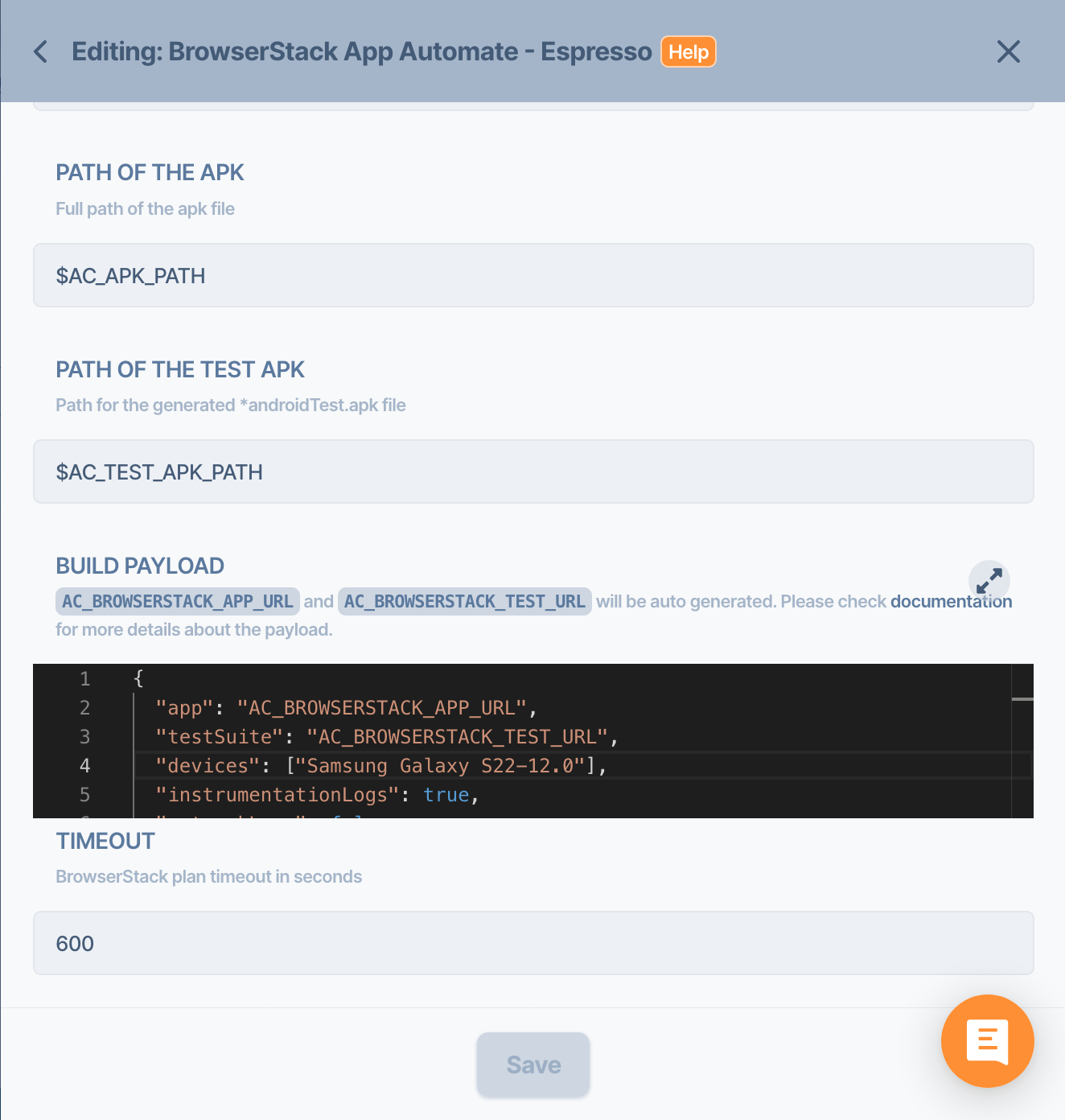The height and width of the screenshot is (1120, 1065).
Task: Focus the $AC_APK_PATH input field
Action: click(533, 275)
